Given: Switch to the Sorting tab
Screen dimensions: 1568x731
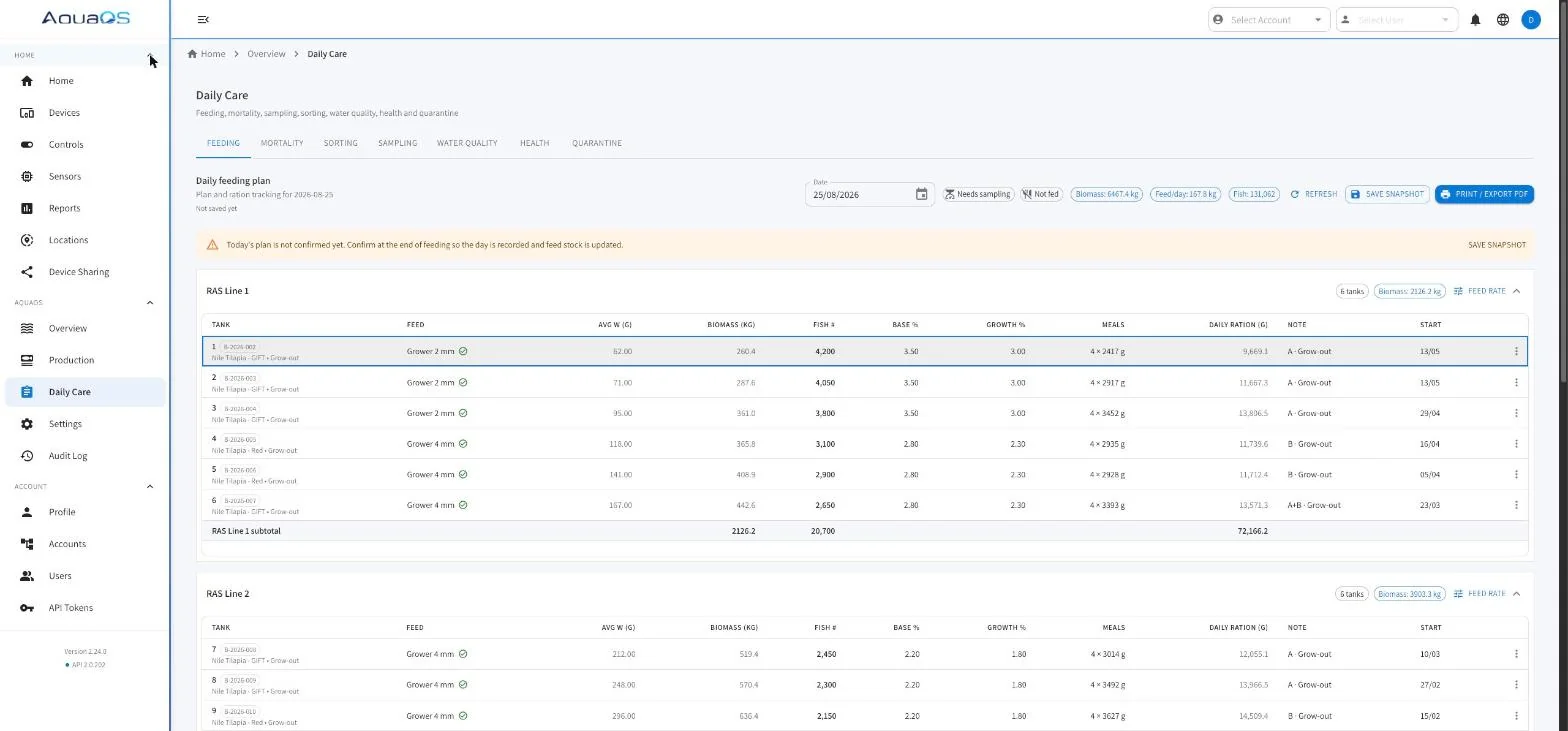Looking at the screenshot, I should 341,143.
